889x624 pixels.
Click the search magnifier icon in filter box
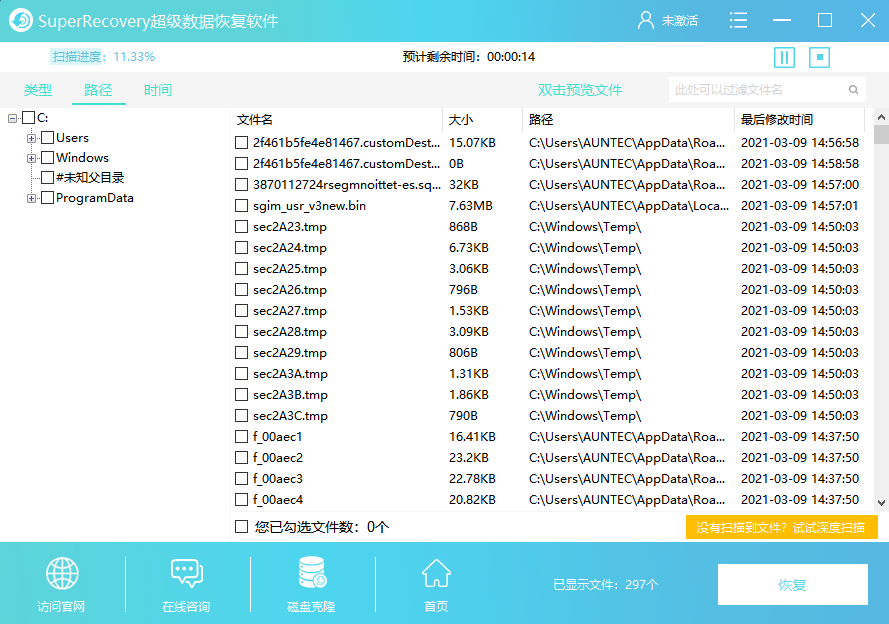[x=853, y=90]
